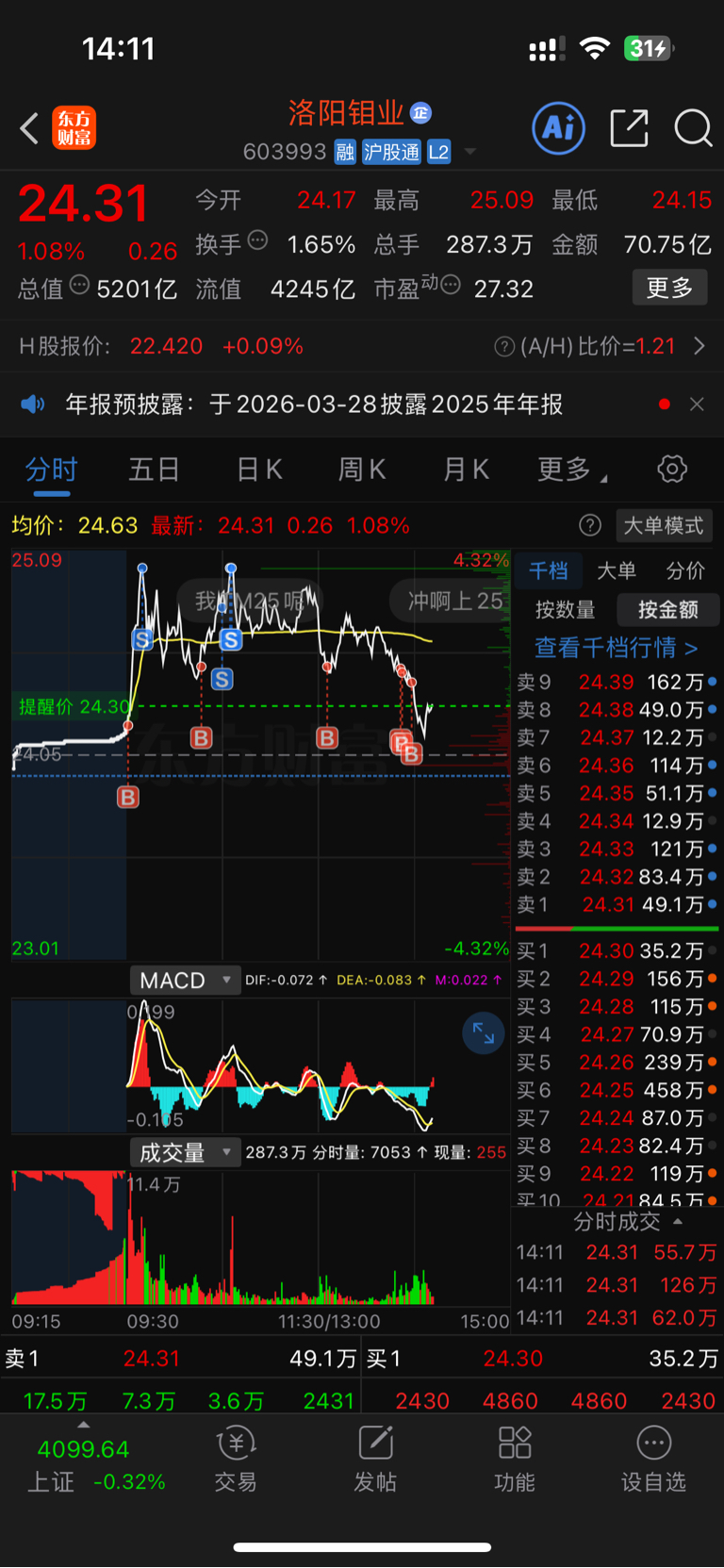Open the 东方财富 logo icon

74,128
